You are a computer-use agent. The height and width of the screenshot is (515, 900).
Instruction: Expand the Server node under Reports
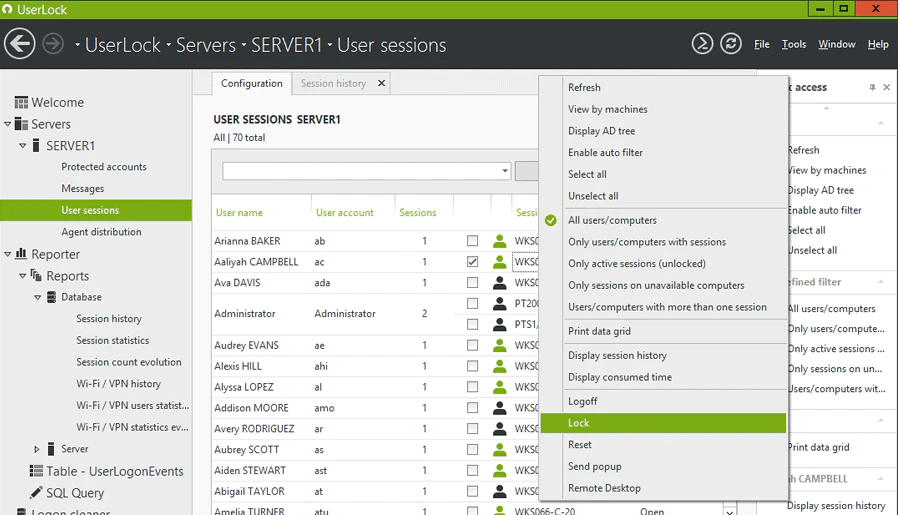37,449
